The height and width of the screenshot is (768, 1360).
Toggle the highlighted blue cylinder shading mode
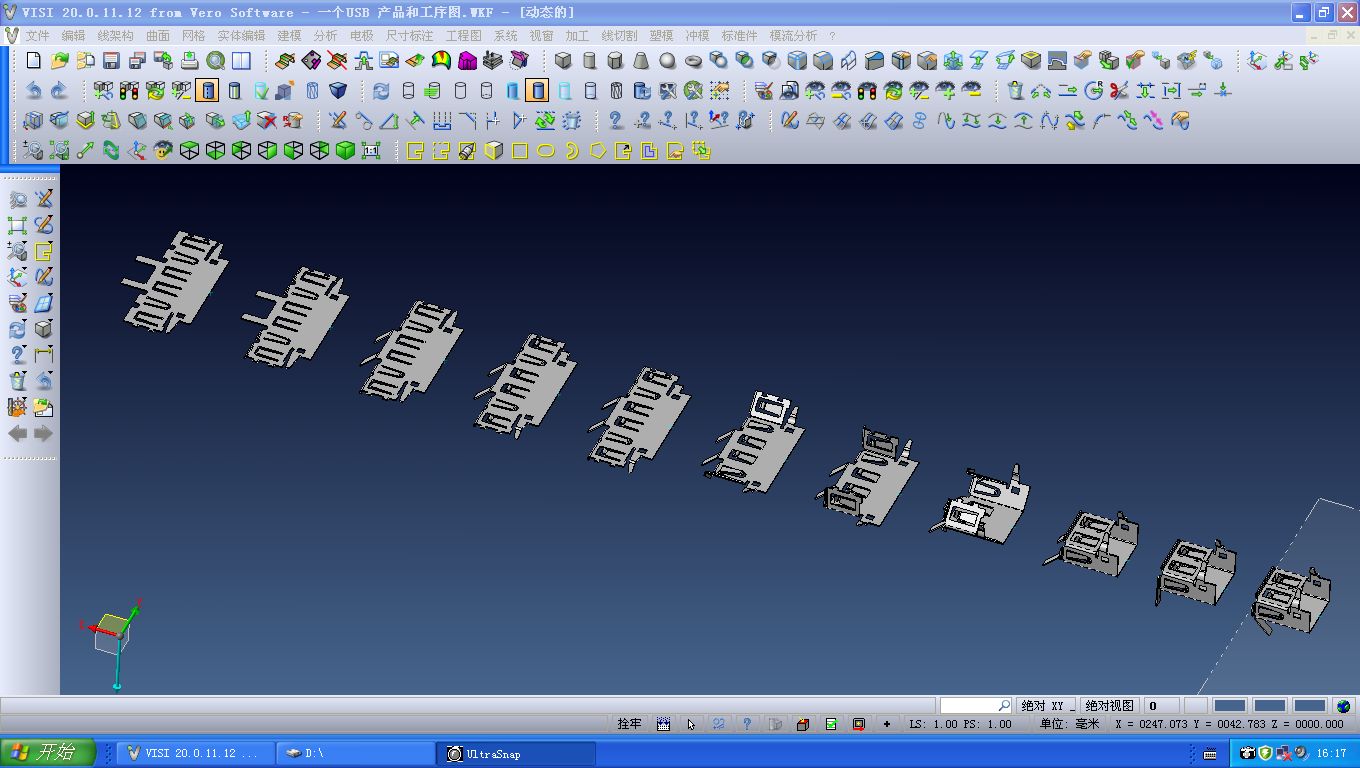coord(537,91)
